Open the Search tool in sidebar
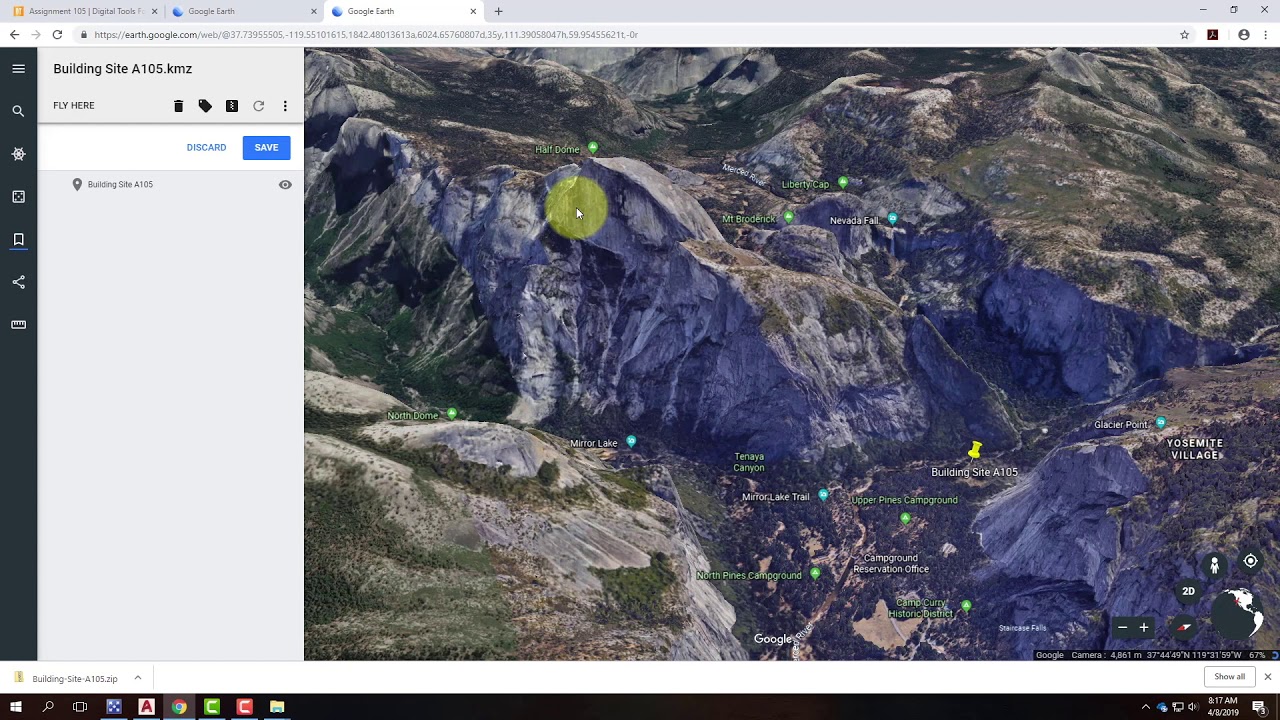The image size is (1280, 720). point(18,111)
